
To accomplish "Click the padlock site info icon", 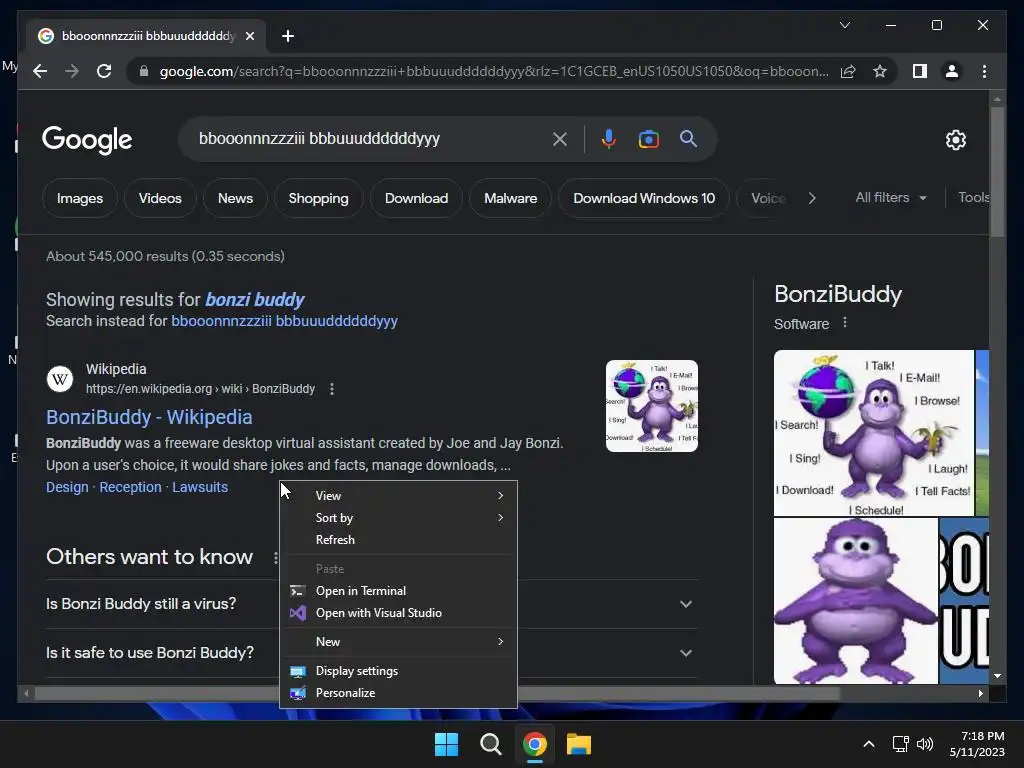I will pos(144,71).
